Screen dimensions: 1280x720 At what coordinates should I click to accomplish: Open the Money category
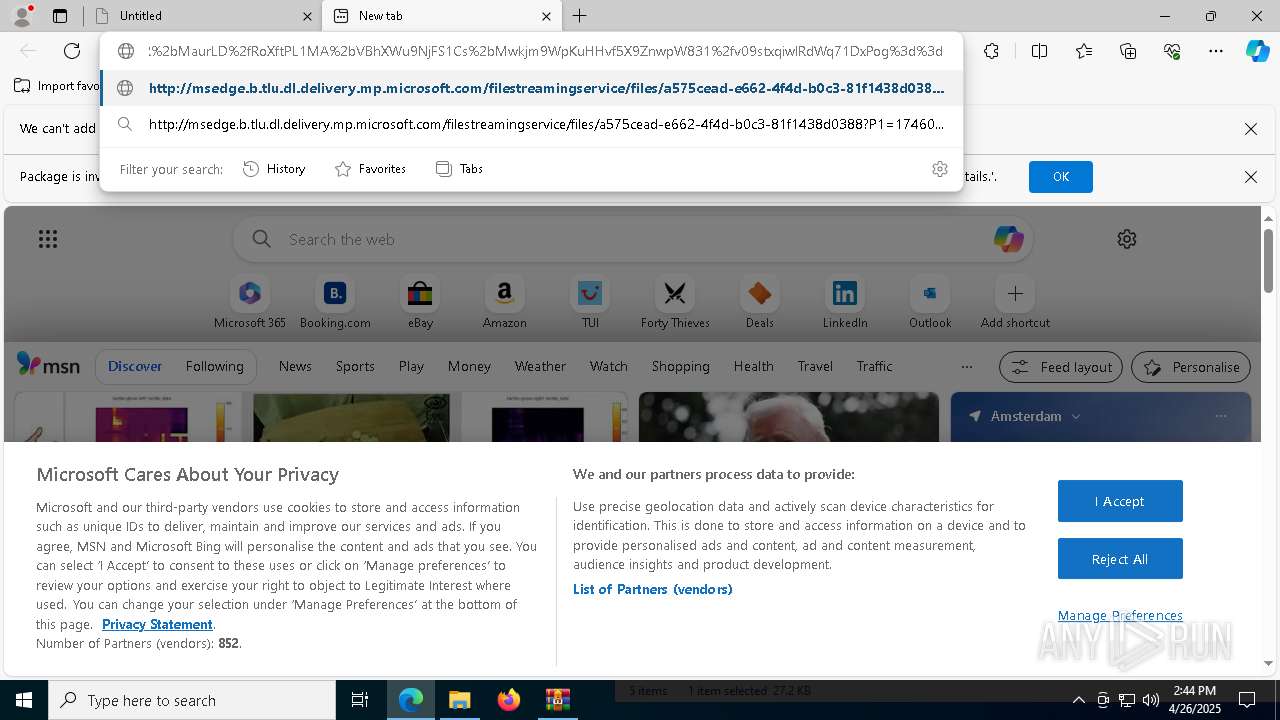click(x=469, y=366)
